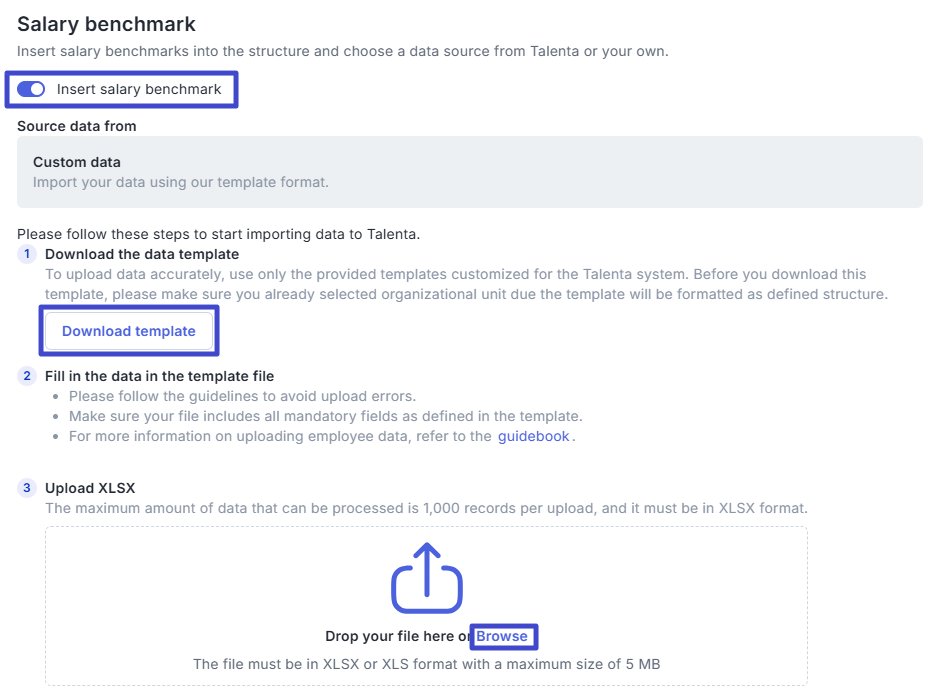Click the "Import your data" description text
The image size is (933, 693).
pyautogui.click(x=180, y=182)
